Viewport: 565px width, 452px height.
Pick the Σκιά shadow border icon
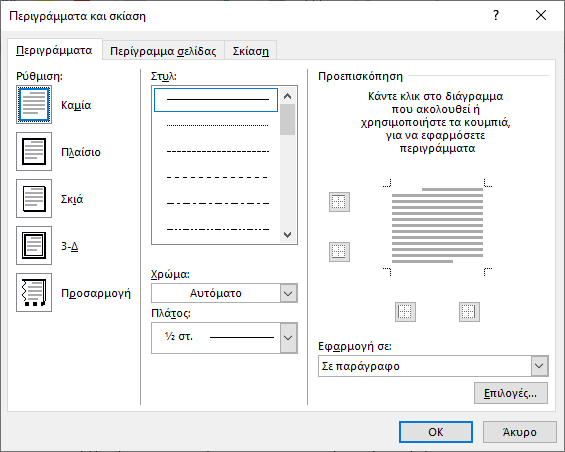(x=34, y=198)
